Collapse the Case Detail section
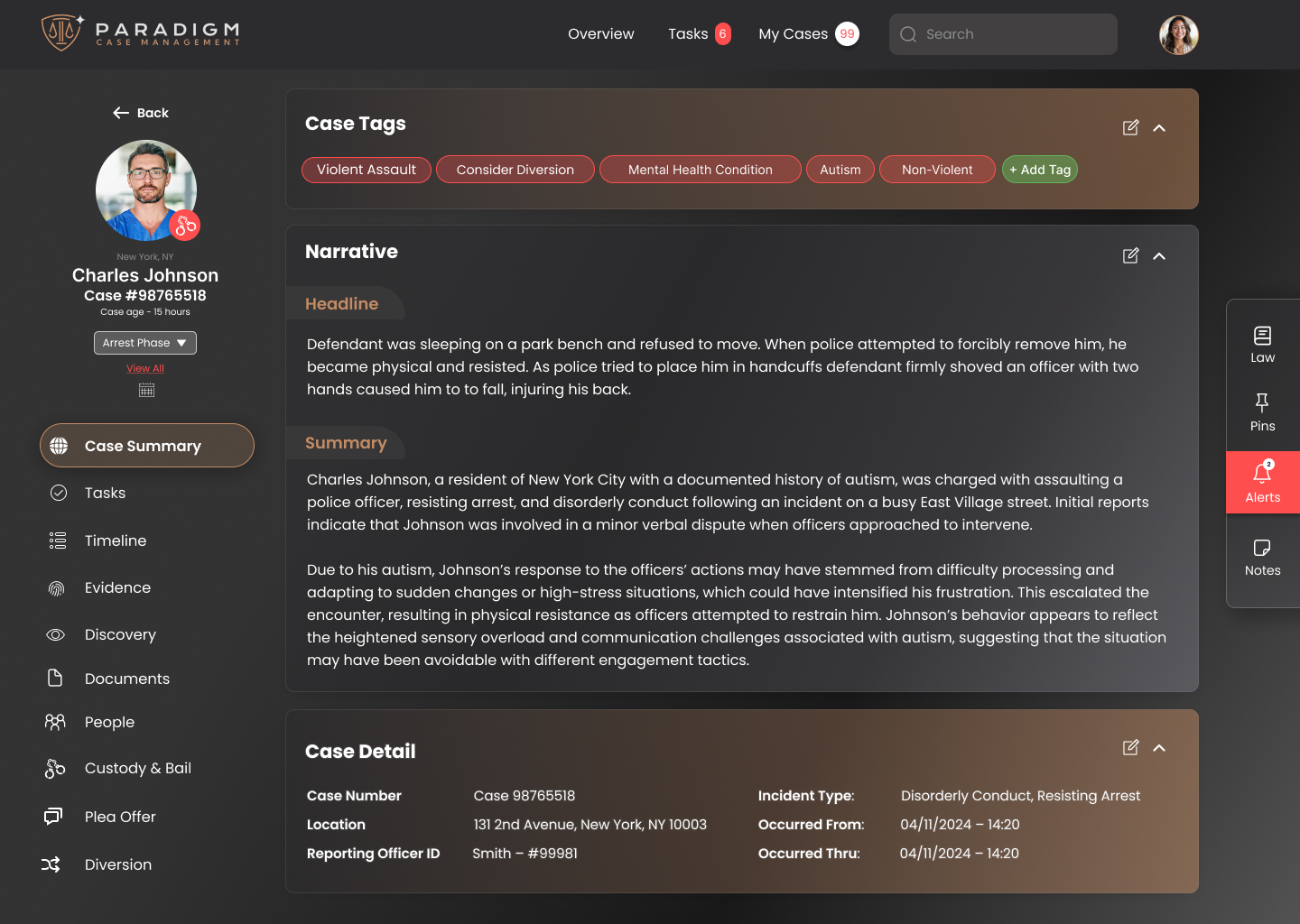1300x924 pixels. point(1160,748)
